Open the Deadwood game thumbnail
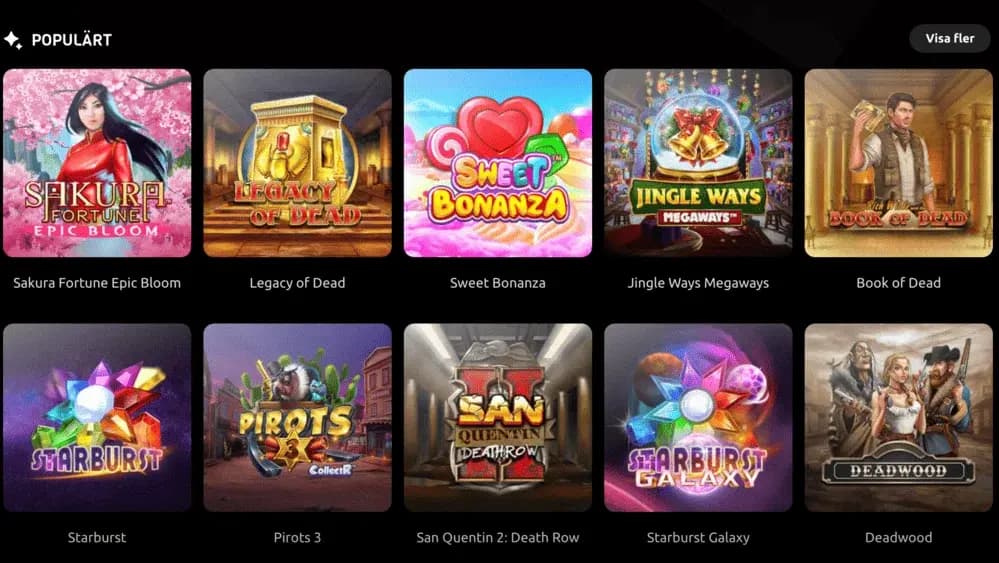 click(898, 418)
